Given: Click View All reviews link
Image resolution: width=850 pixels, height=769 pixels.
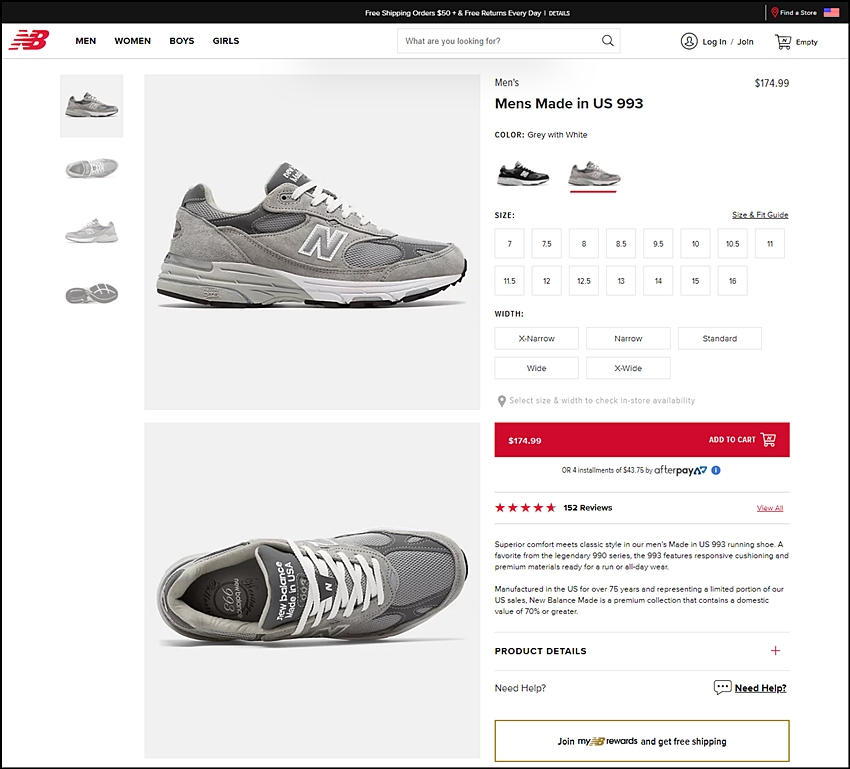Looking at the screenshot, I should (770, 508).
